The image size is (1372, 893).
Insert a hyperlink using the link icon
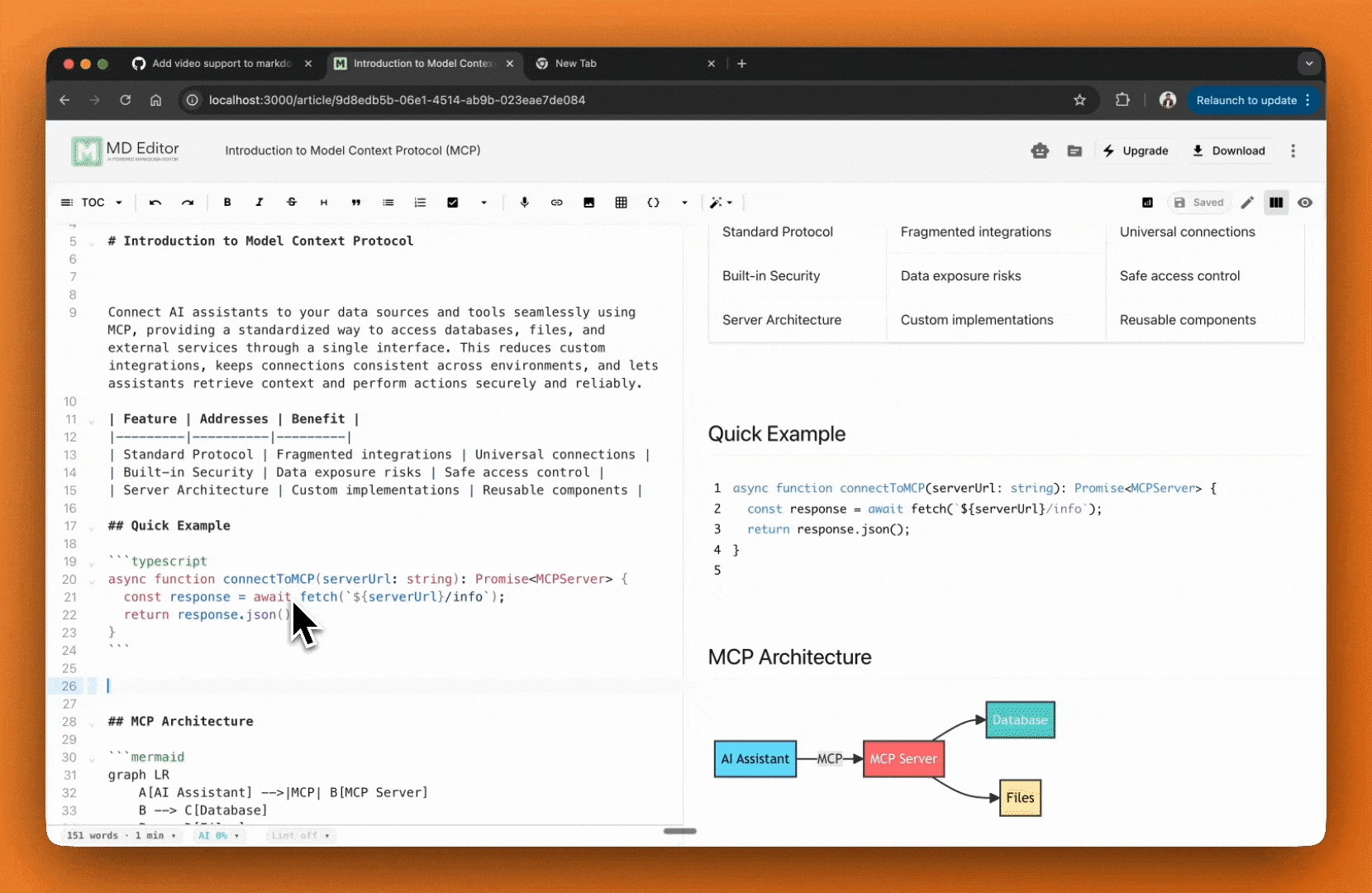[557, 203]
